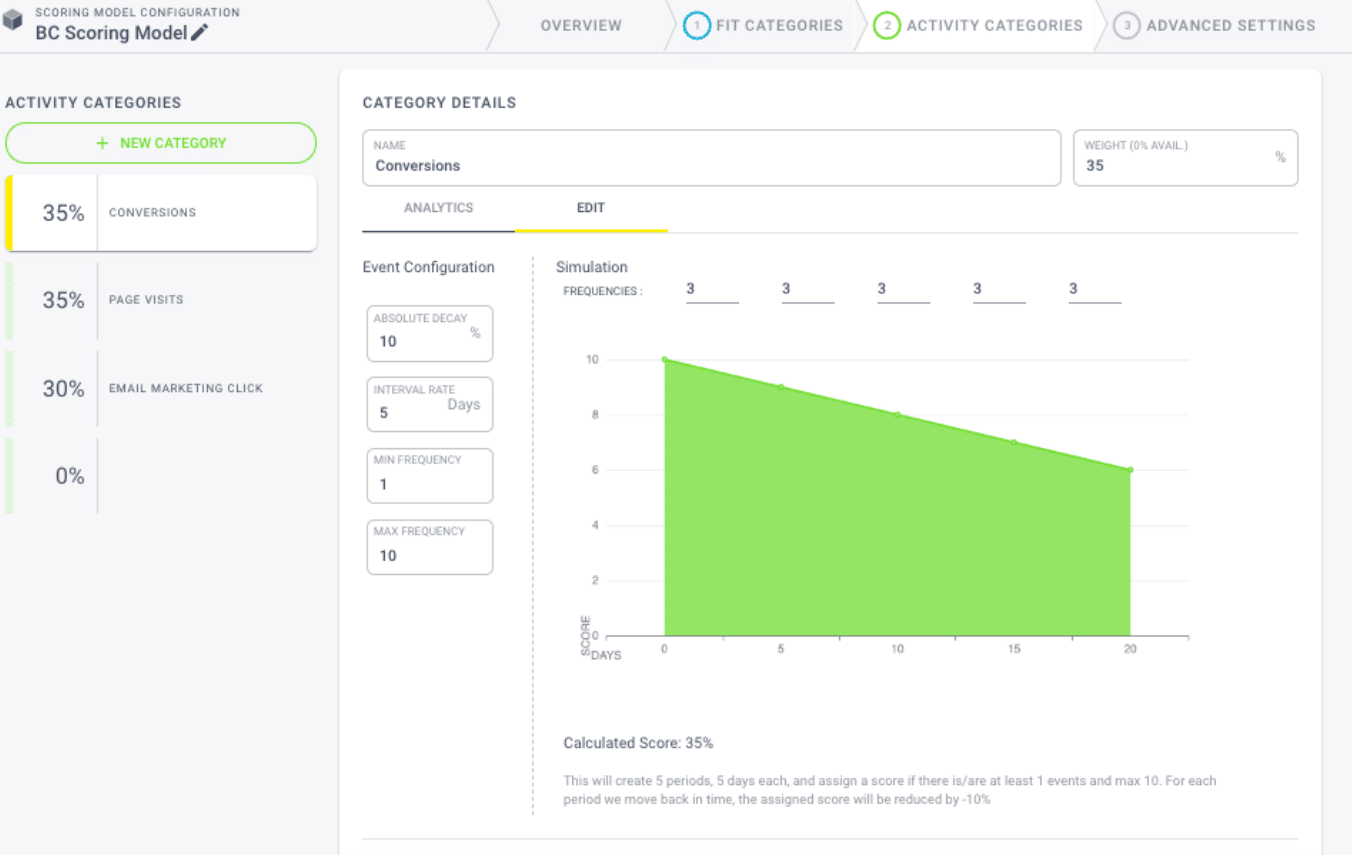The width and height of the screenshot is (1352, 855).
Task: Select the empty 0% category slot
Action: pyautogui.click(x=161, y=476)
